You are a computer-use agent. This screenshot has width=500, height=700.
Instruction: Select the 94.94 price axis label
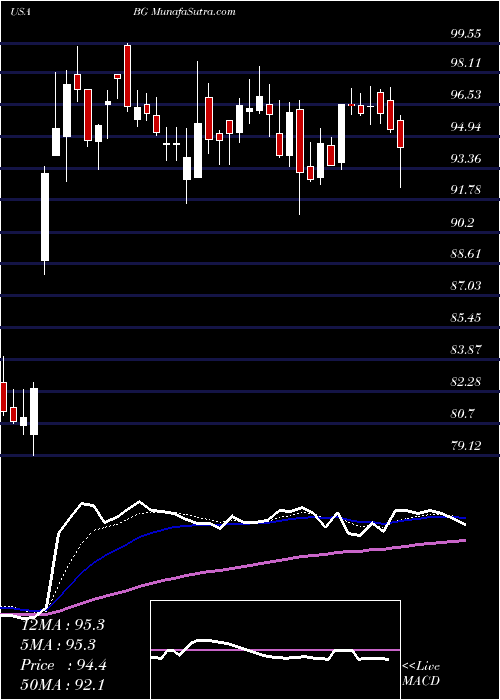point(466,126)
